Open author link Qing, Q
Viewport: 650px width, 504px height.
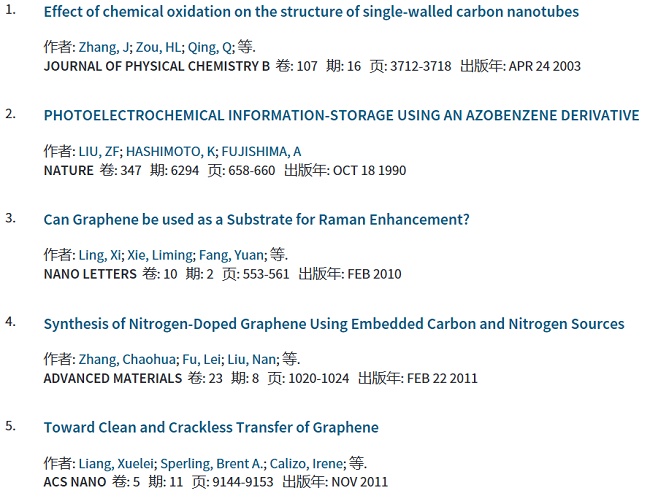[210, 47]
